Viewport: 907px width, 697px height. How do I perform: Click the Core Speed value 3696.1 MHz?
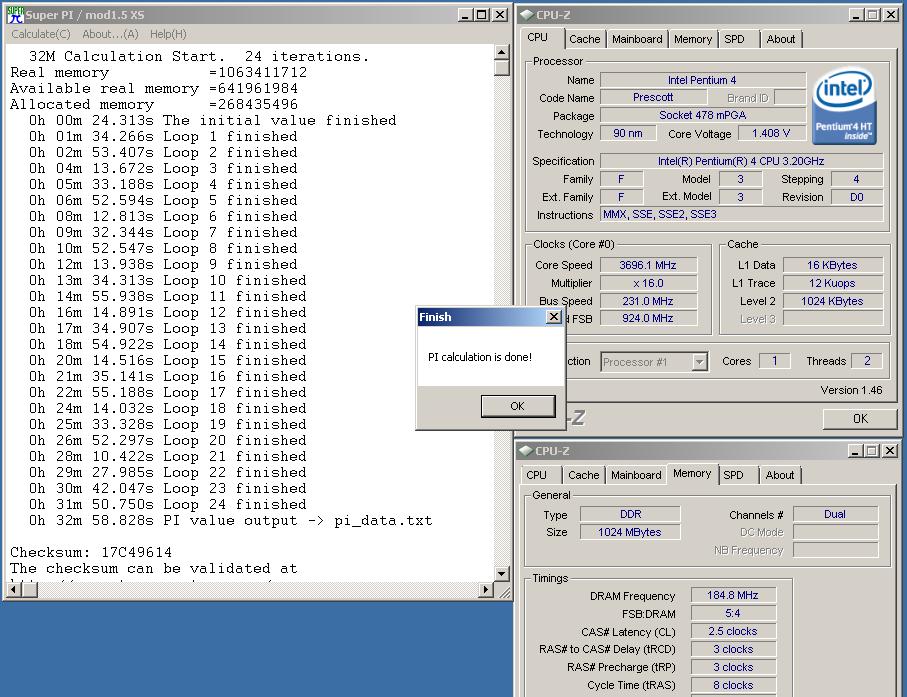pyautogui.click(x=648, y=265)
